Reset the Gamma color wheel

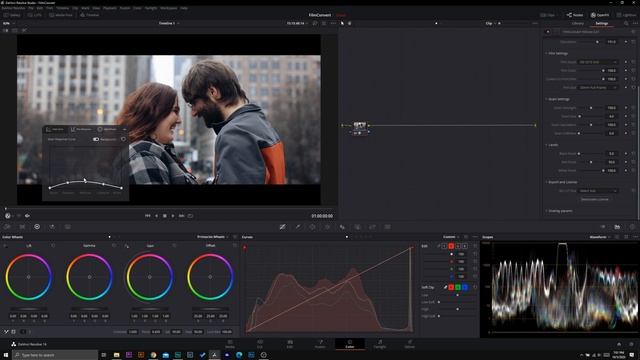114,246
